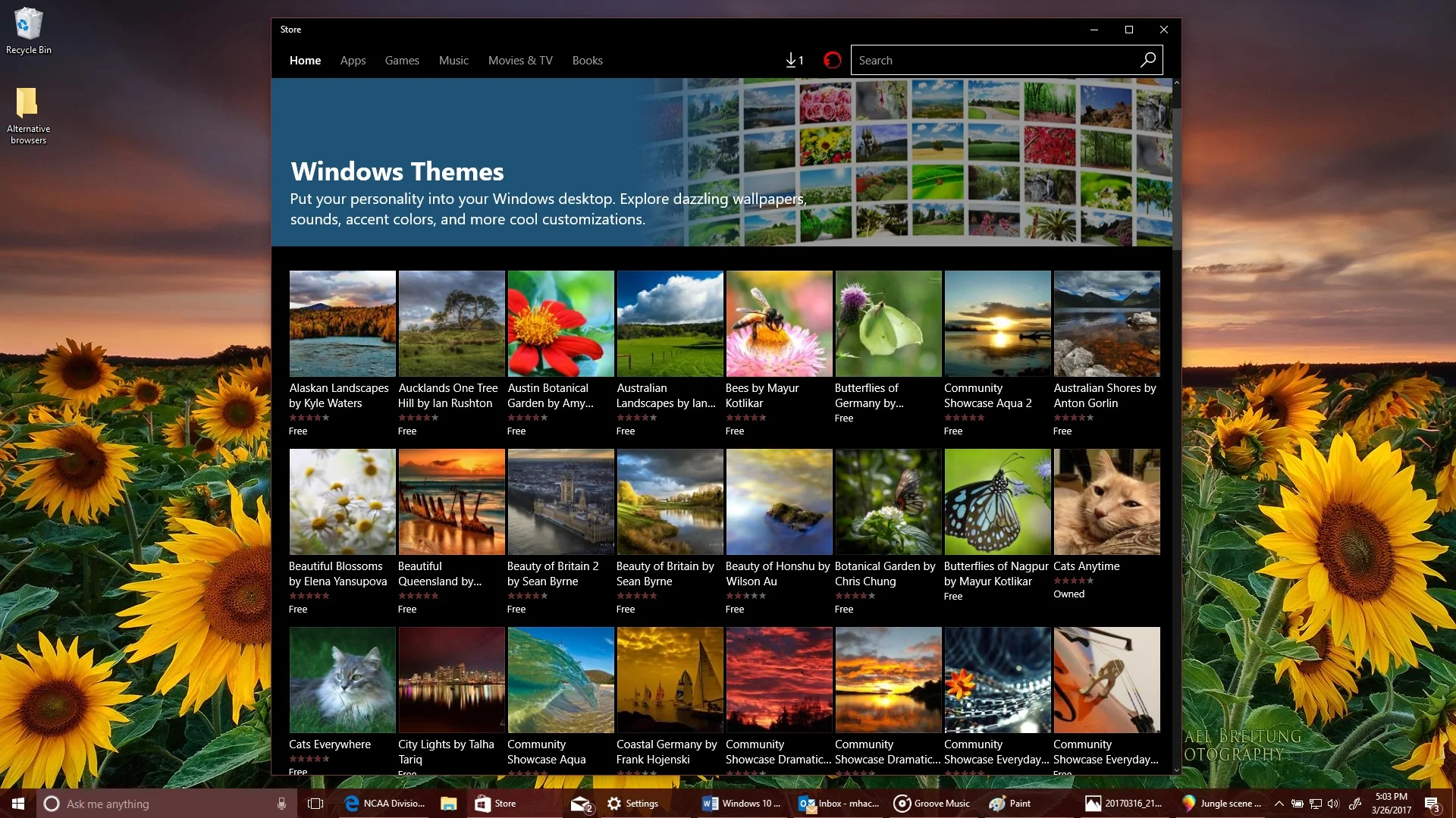Open Photos 20170316 taskbar item
Image resolution: width=1456 pixels, height=818 pixels.
point(1124,804)
